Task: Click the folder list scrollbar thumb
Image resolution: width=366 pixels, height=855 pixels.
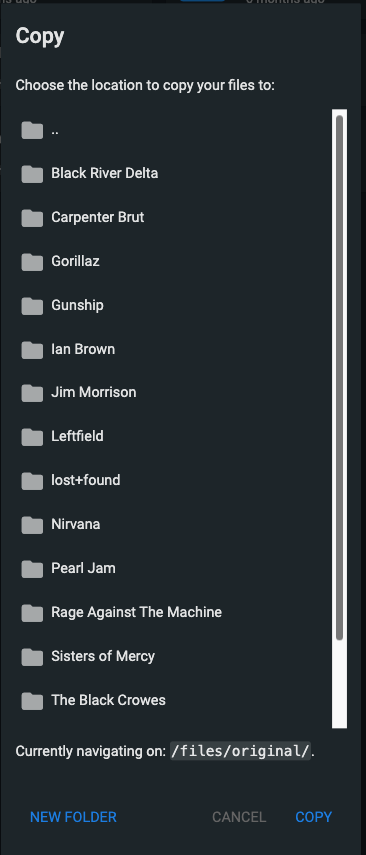Action: (339, 377)
